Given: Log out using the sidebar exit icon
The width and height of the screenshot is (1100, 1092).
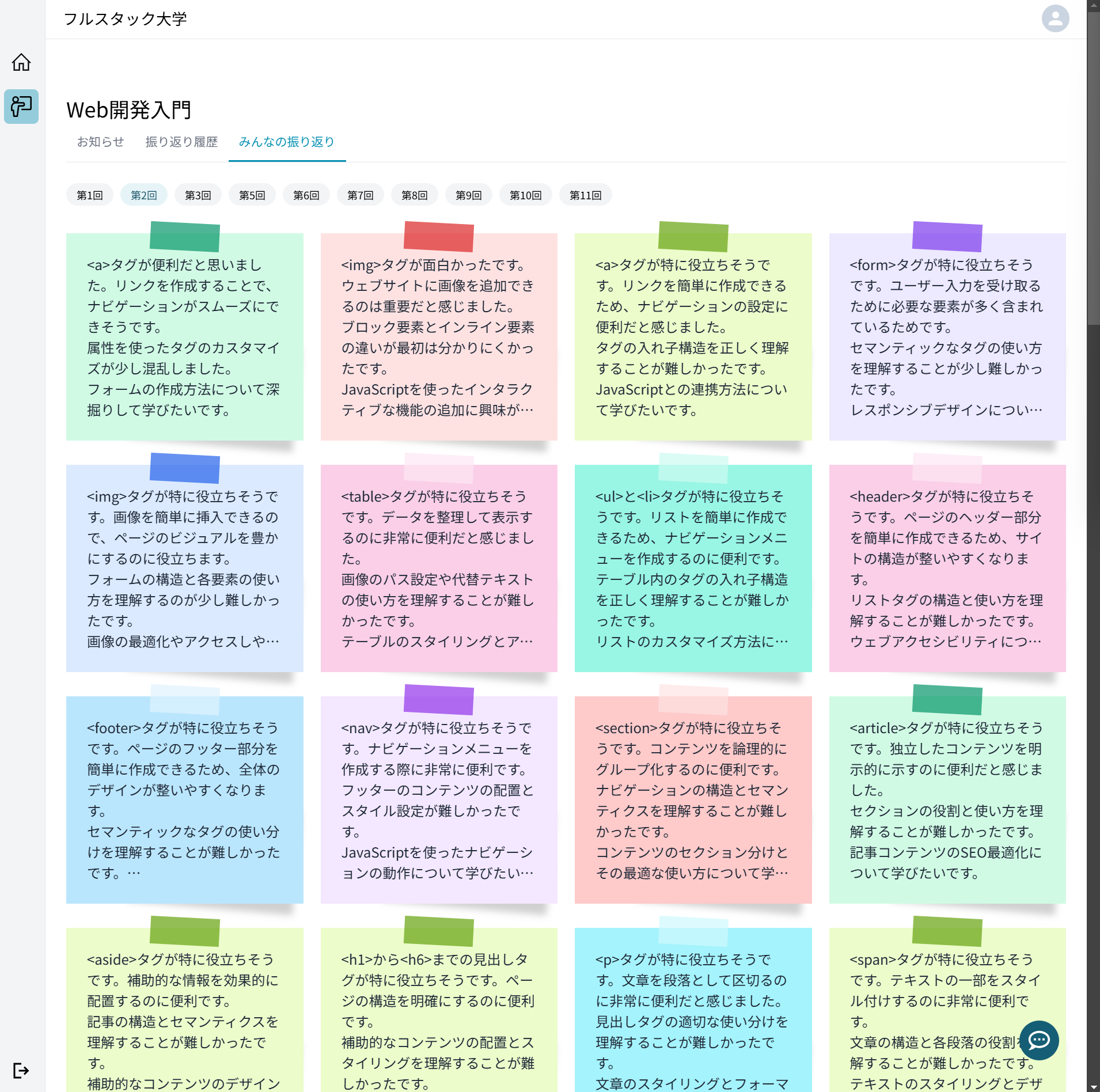Looking at the screenshot, I should pyautogui.click(x=21, y=1070).
